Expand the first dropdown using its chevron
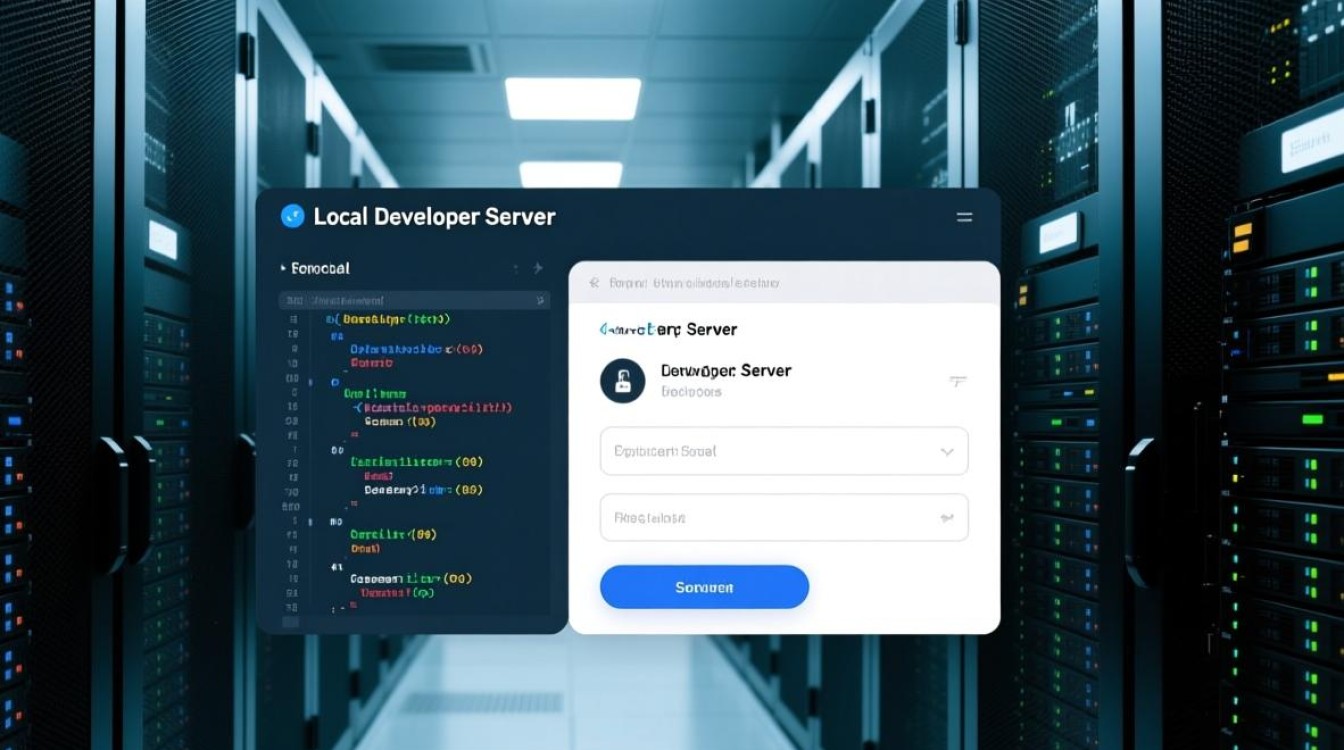Viewport: 1344px width, 750px height. pos(946,452)
